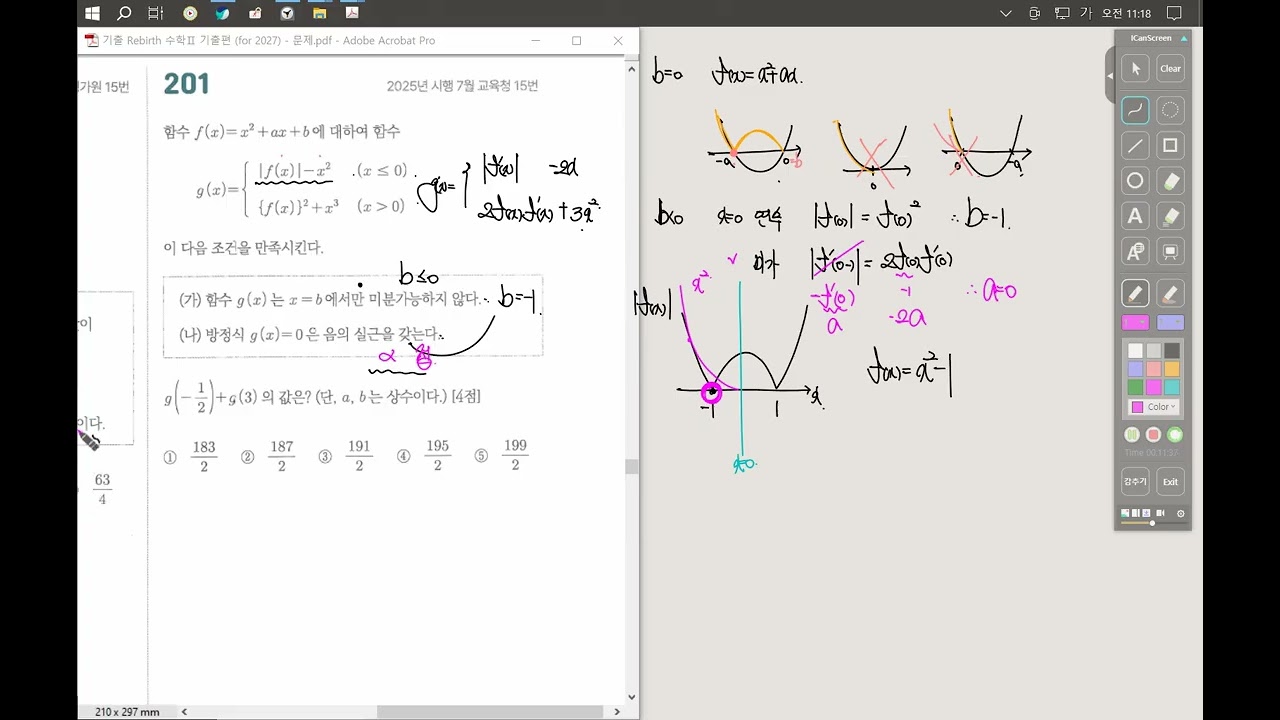Adjust the ICanScreen bottom slider
Viewport: 1280px width, 720px height.
tap(1152, 523)
